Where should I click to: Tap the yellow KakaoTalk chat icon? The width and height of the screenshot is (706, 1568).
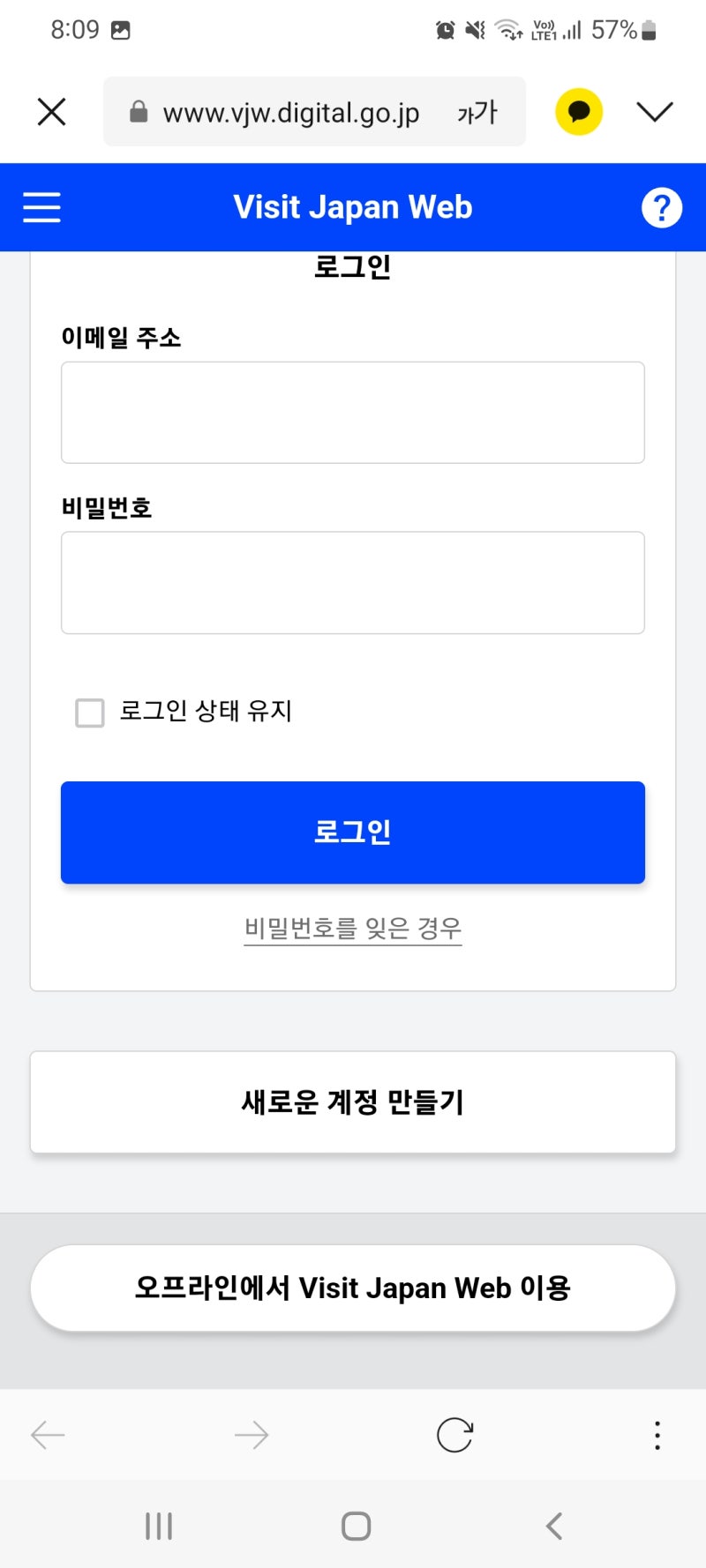tap(578, 112)
